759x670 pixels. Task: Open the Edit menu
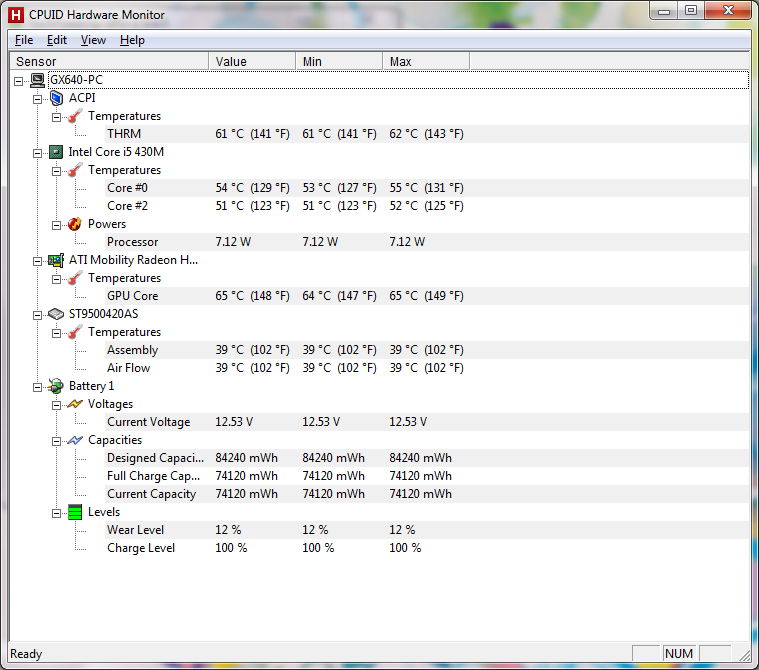tap(57, 40)
